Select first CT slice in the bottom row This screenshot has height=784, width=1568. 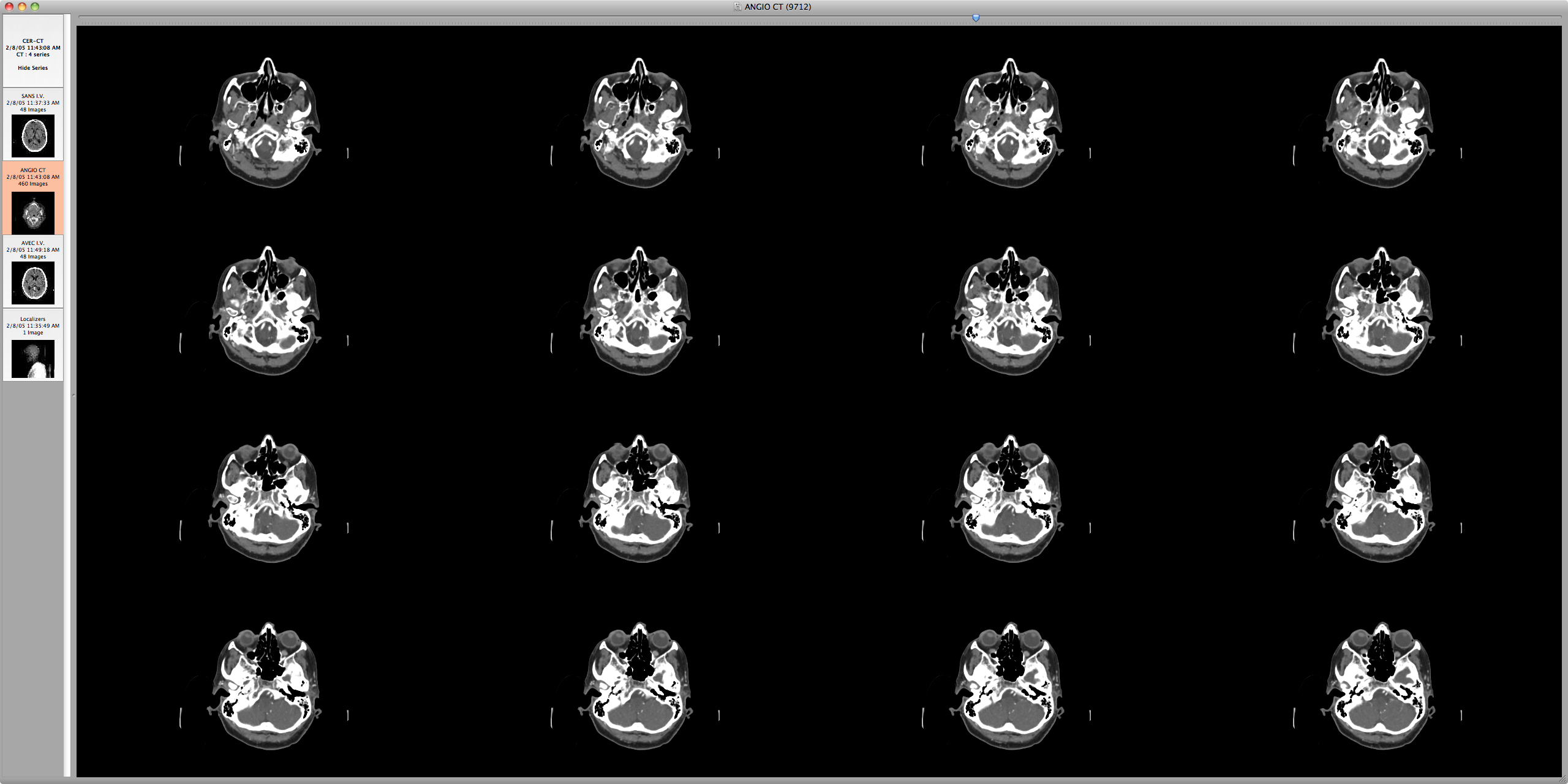[266, 686]
